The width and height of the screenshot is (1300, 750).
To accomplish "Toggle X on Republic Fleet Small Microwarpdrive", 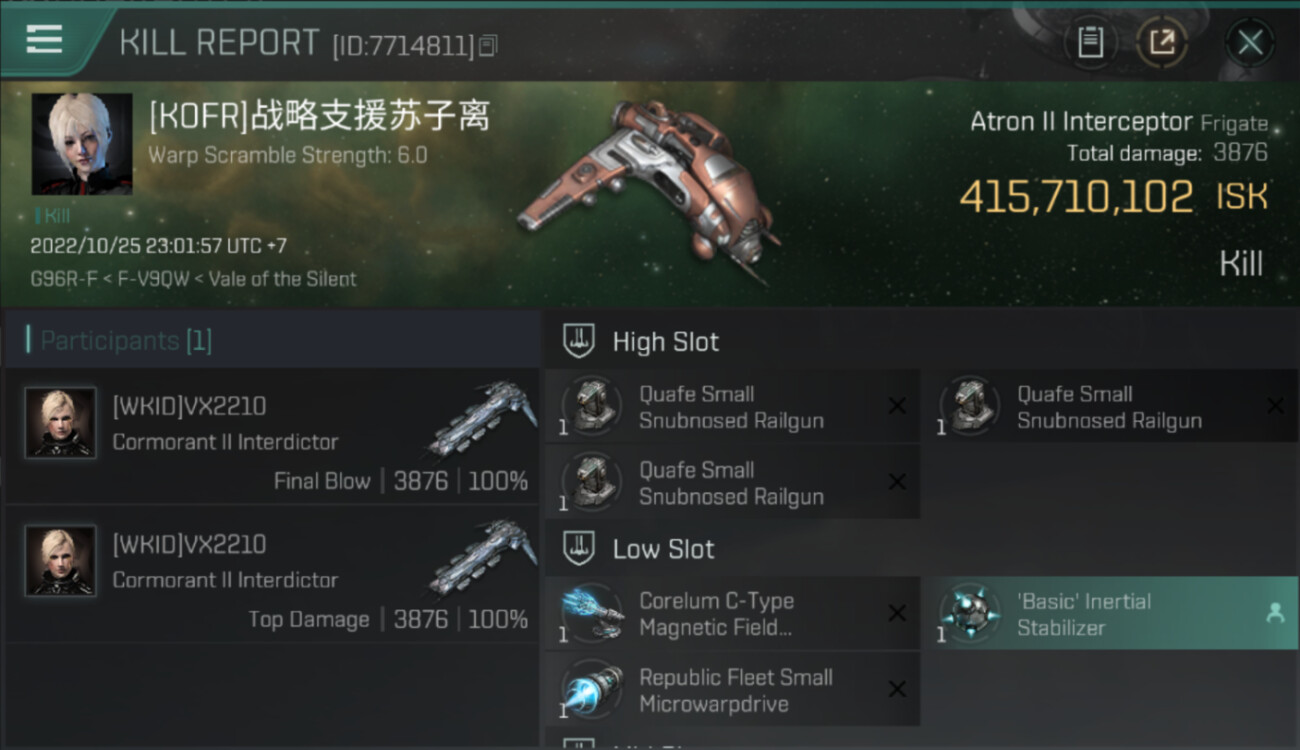I will (x=897, y=689).
